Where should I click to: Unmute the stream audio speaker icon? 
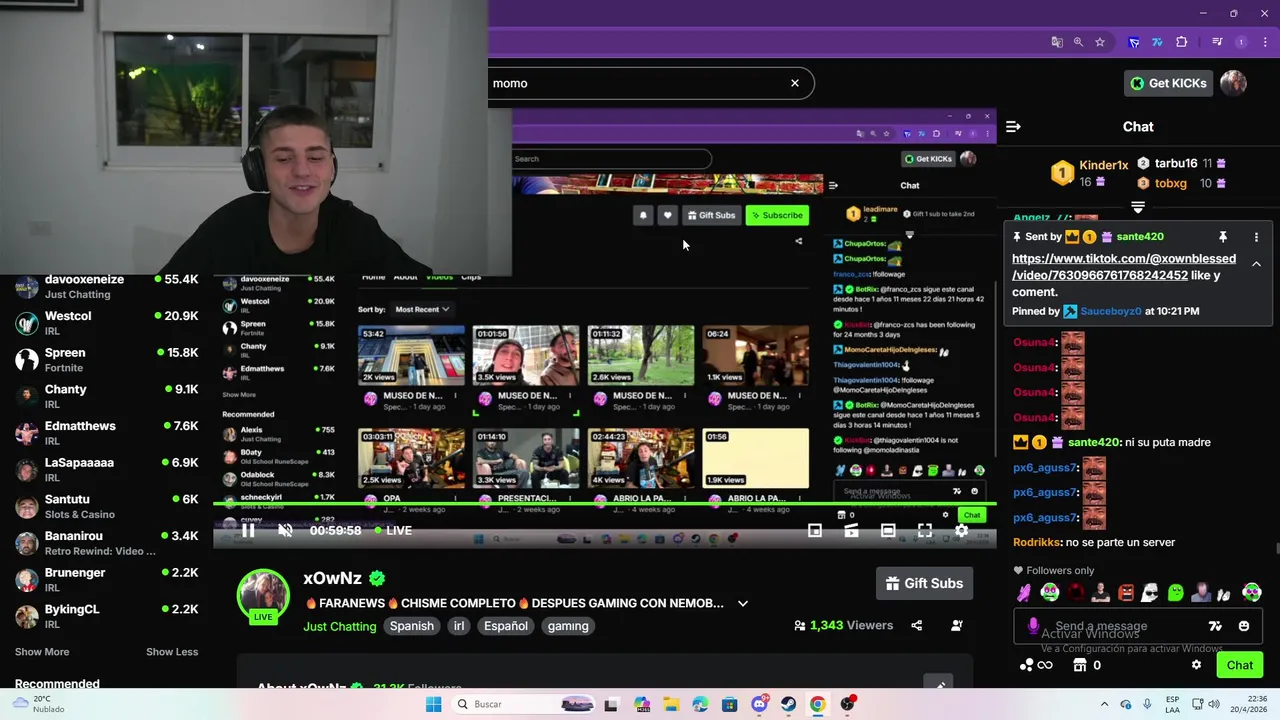coord(285,530)
